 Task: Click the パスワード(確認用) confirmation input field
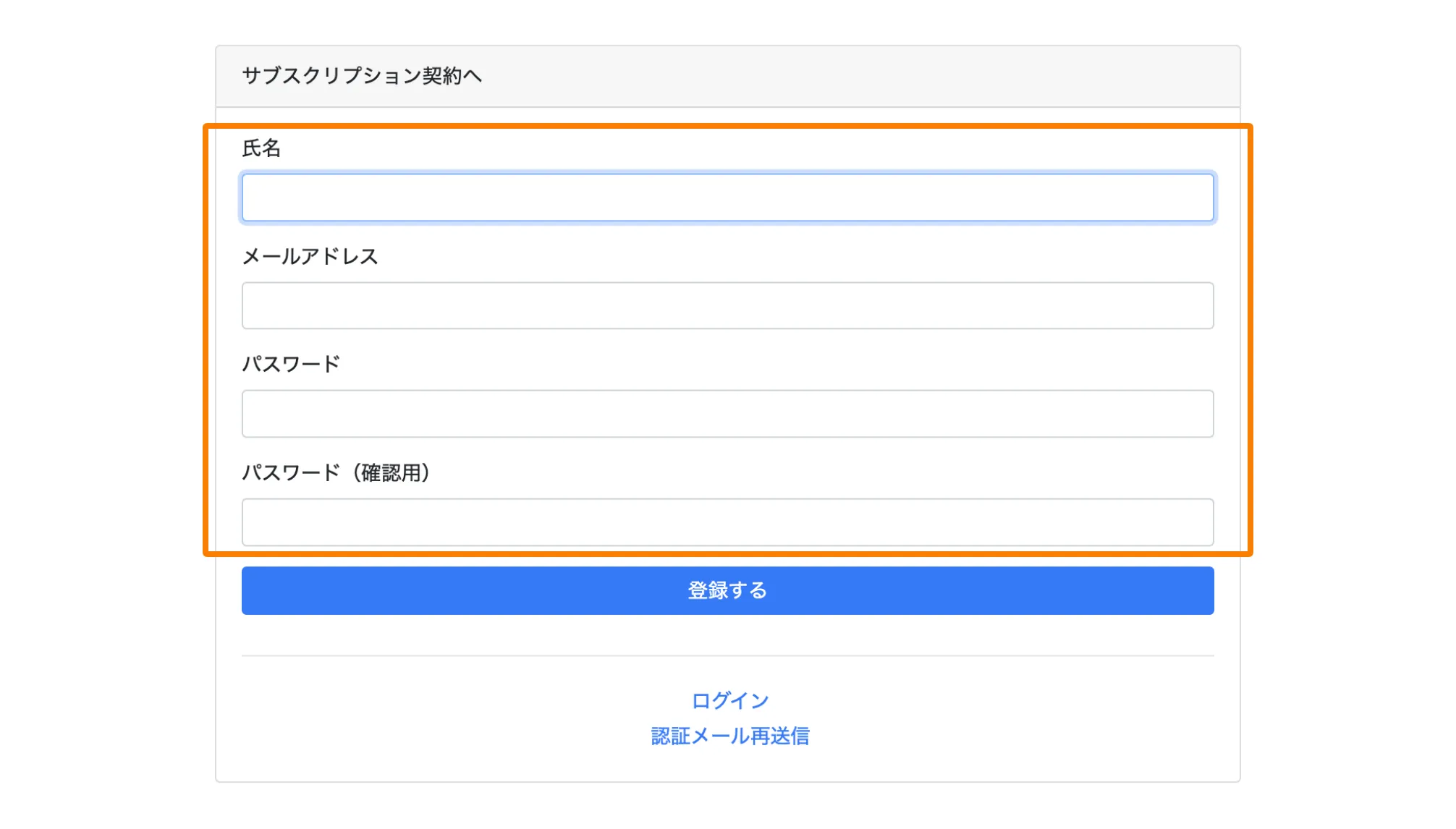[727, 522]
